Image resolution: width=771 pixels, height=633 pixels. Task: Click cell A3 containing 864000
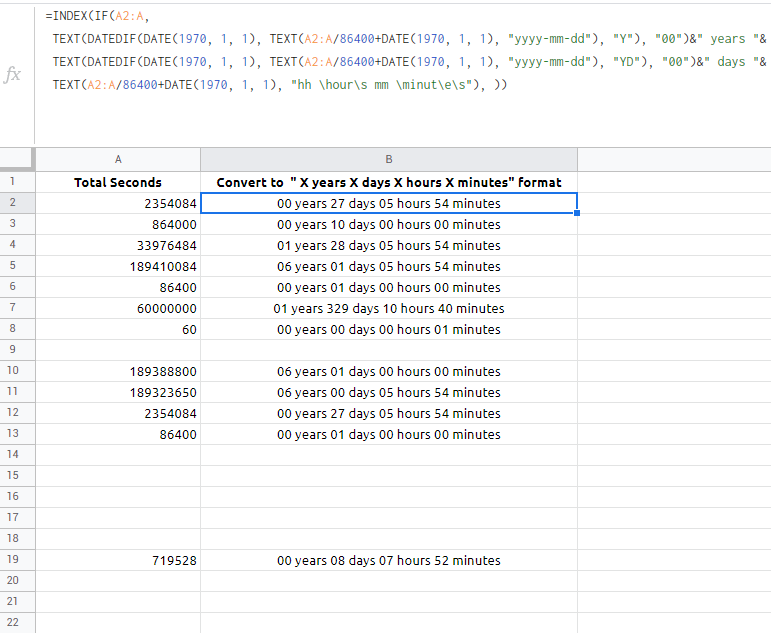coord(118,224)
